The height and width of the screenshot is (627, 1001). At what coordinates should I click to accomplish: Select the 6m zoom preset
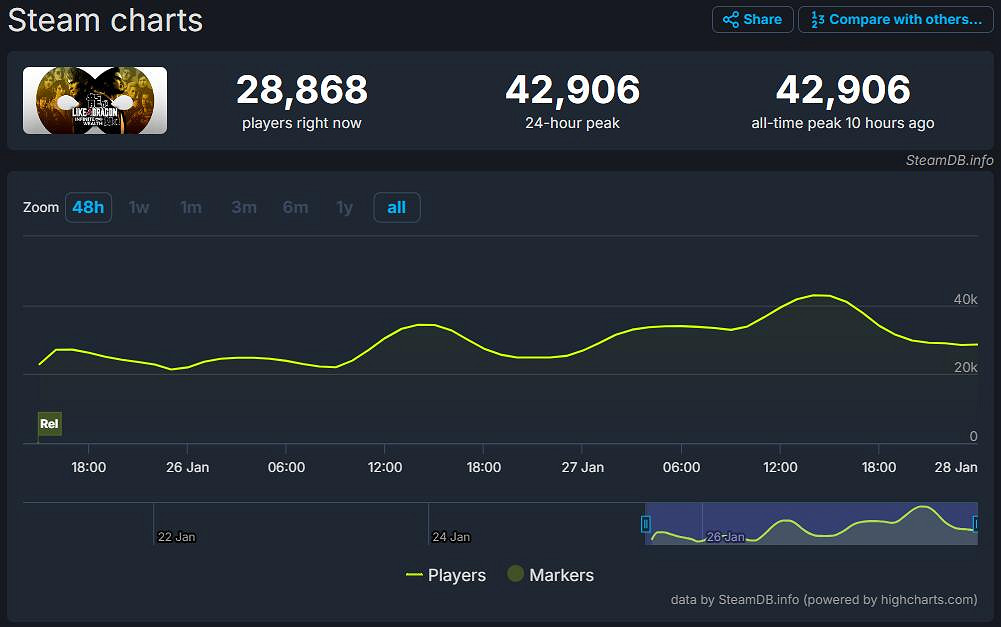pos(295,207)
